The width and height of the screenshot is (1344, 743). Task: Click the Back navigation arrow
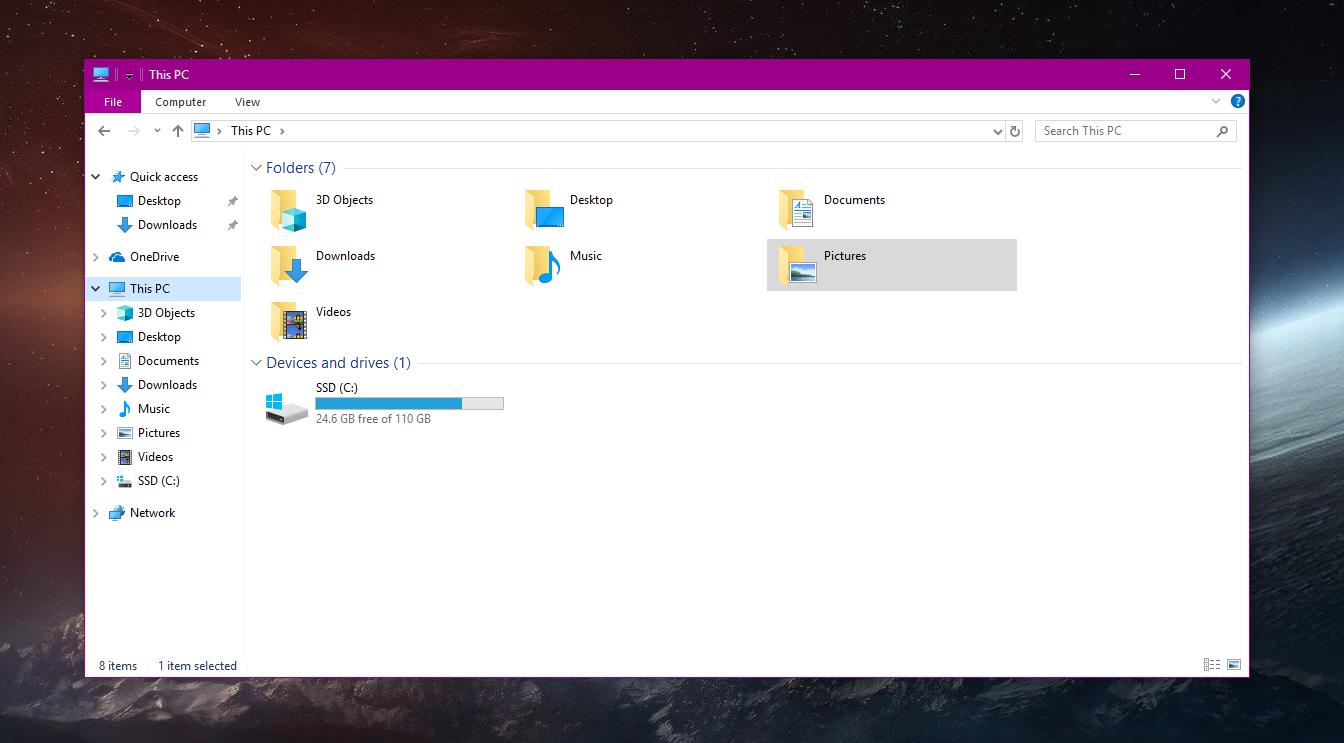pos(104,131)
